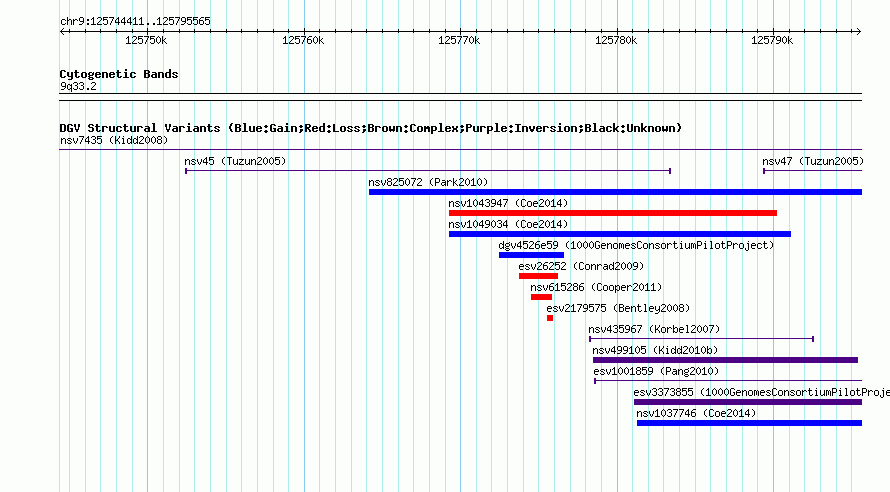Viewport: 890px width, 492px height.
Task: Select the red nsv1043947 loss bar
Action: tap(613, 213)
